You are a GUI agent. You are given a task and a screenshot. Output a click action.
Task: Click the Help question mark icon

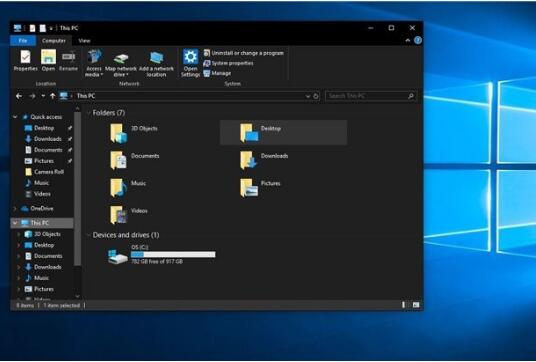pyautogui.click(x=418, y=40)
